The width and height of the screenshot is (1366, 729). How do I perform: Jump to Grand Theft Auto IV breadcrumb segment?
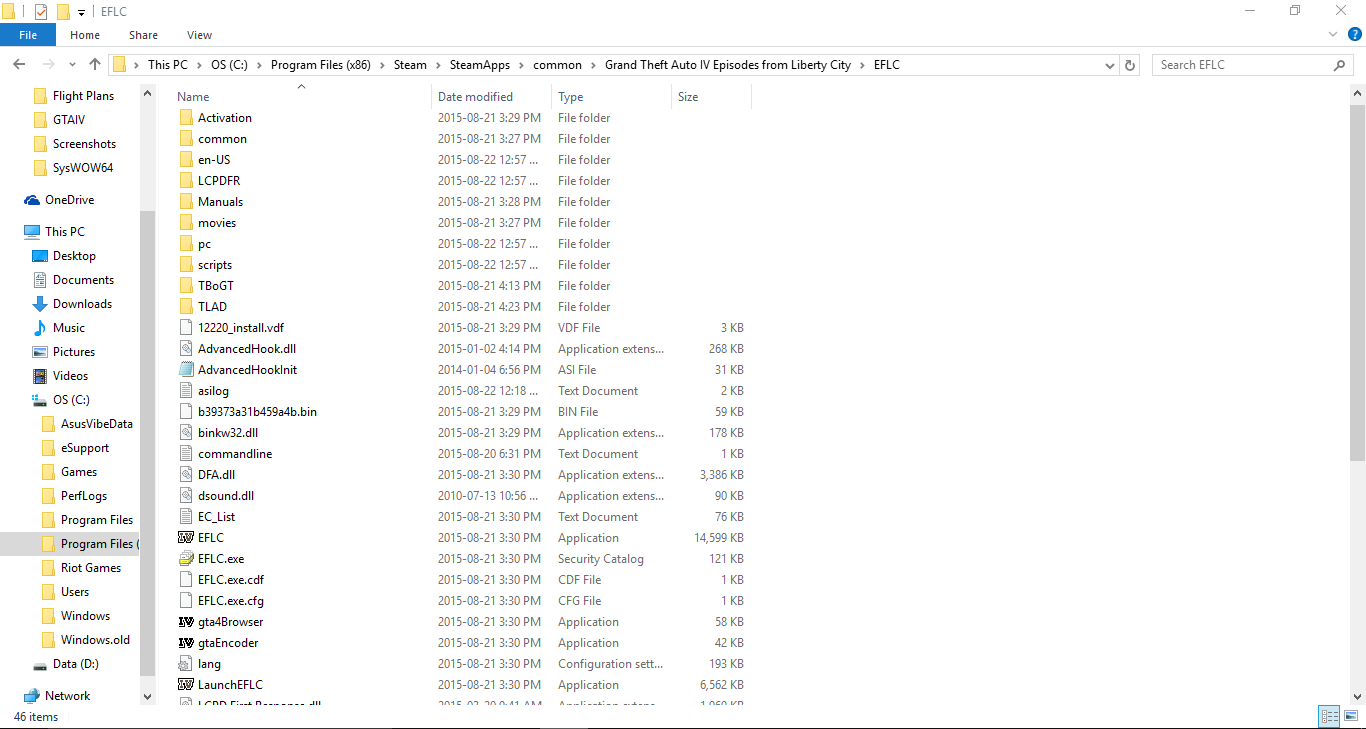tap(728, 65)
